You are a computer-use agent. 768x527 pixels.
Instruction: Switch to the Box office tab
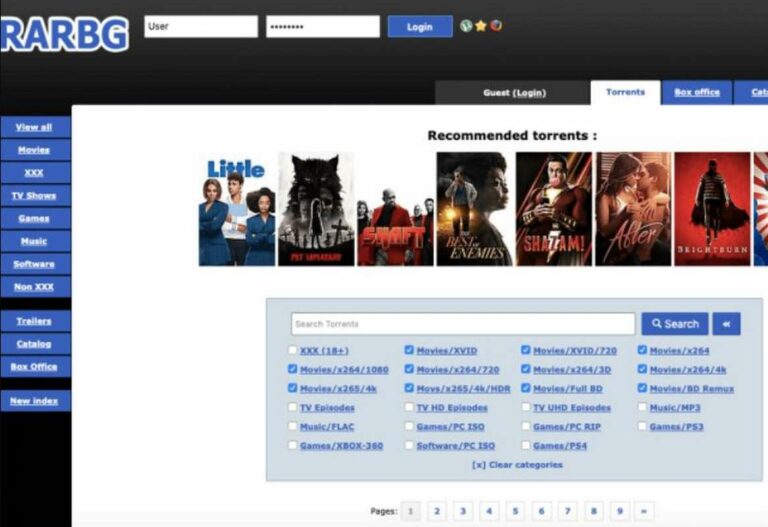click(x=696, y=93)
